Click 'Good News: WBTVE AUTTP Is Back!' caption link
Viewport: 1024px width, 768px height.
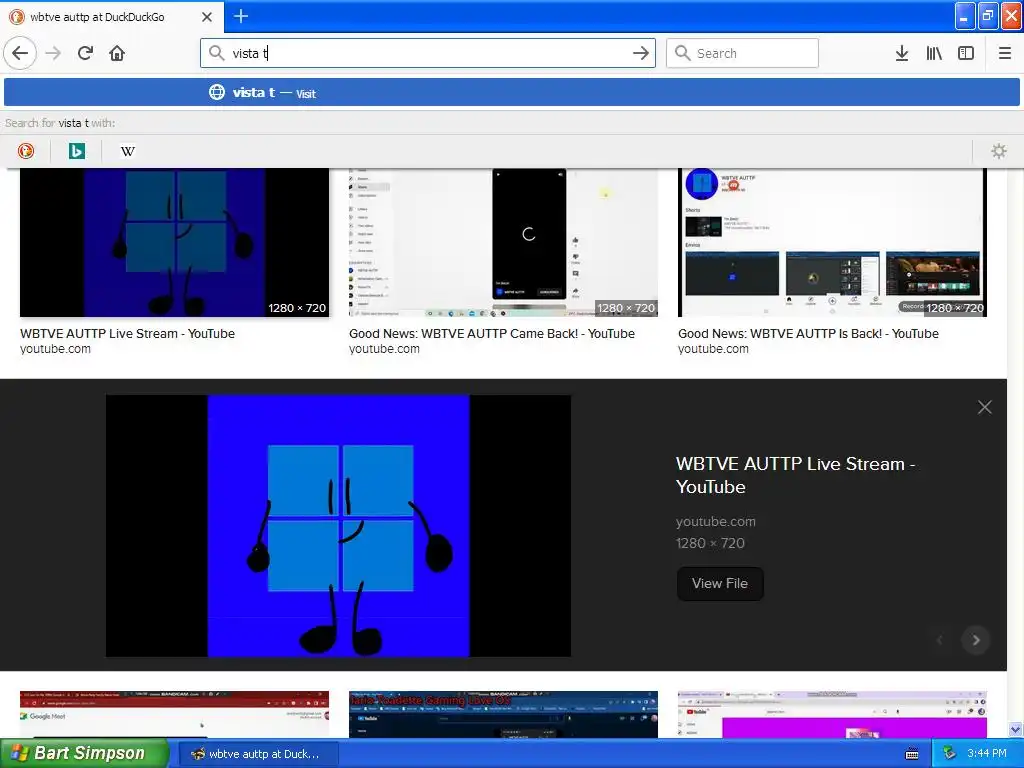808,334
